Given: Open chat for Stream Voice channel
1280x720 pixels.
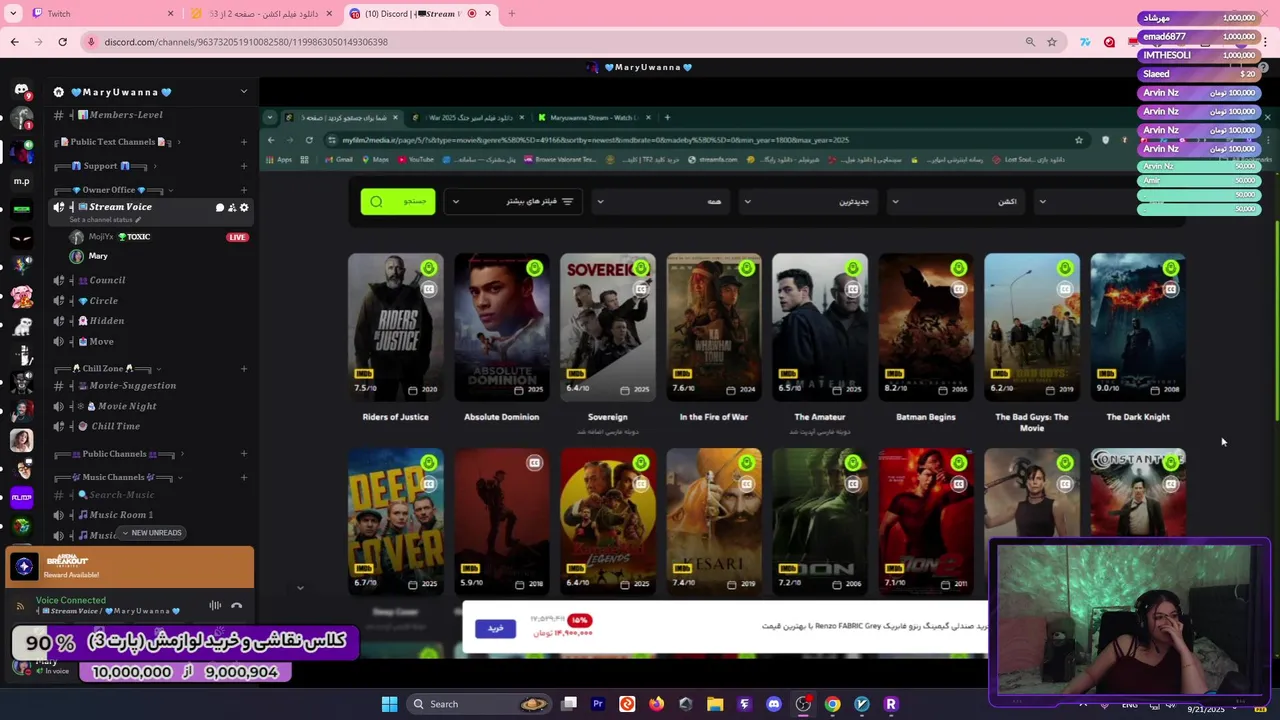Looking at the screenshot, I should (x=220, y=207).
